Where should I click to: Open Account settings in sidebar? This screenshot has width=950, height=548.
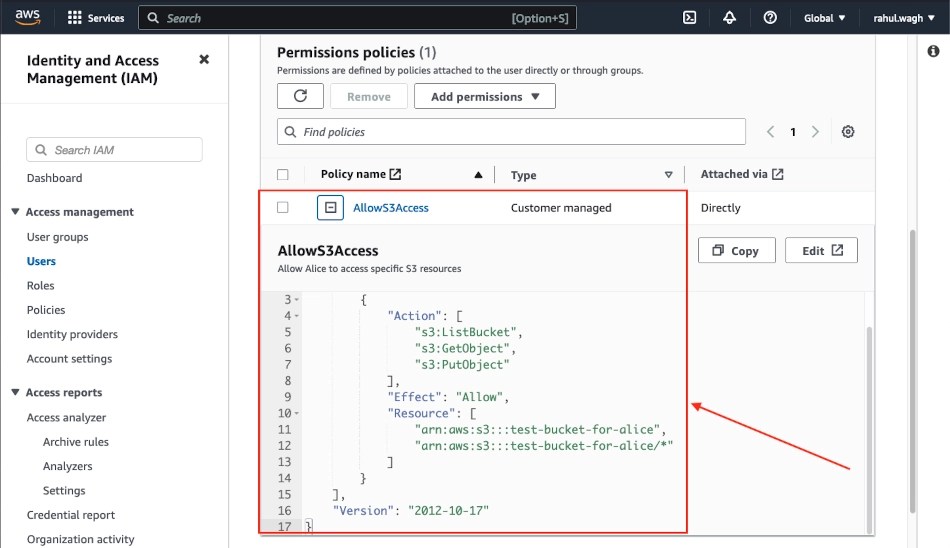[x=69, y=358]
